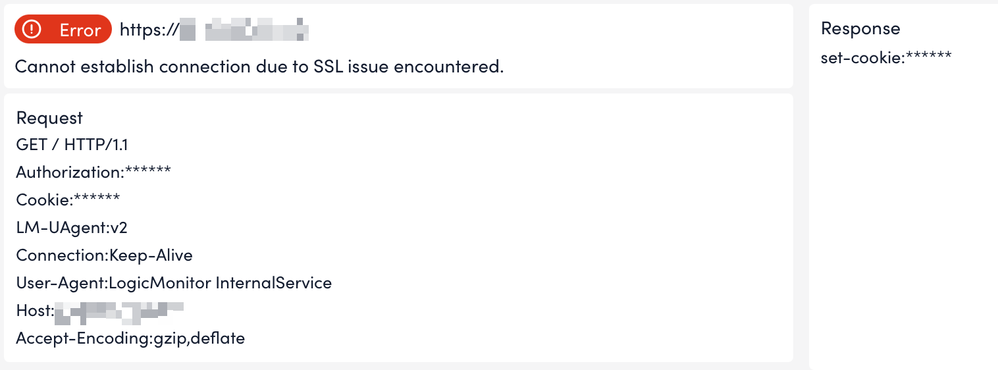
Task: Select the GET / HTTP/1.1 line
Action: click(x=72, y=145)
